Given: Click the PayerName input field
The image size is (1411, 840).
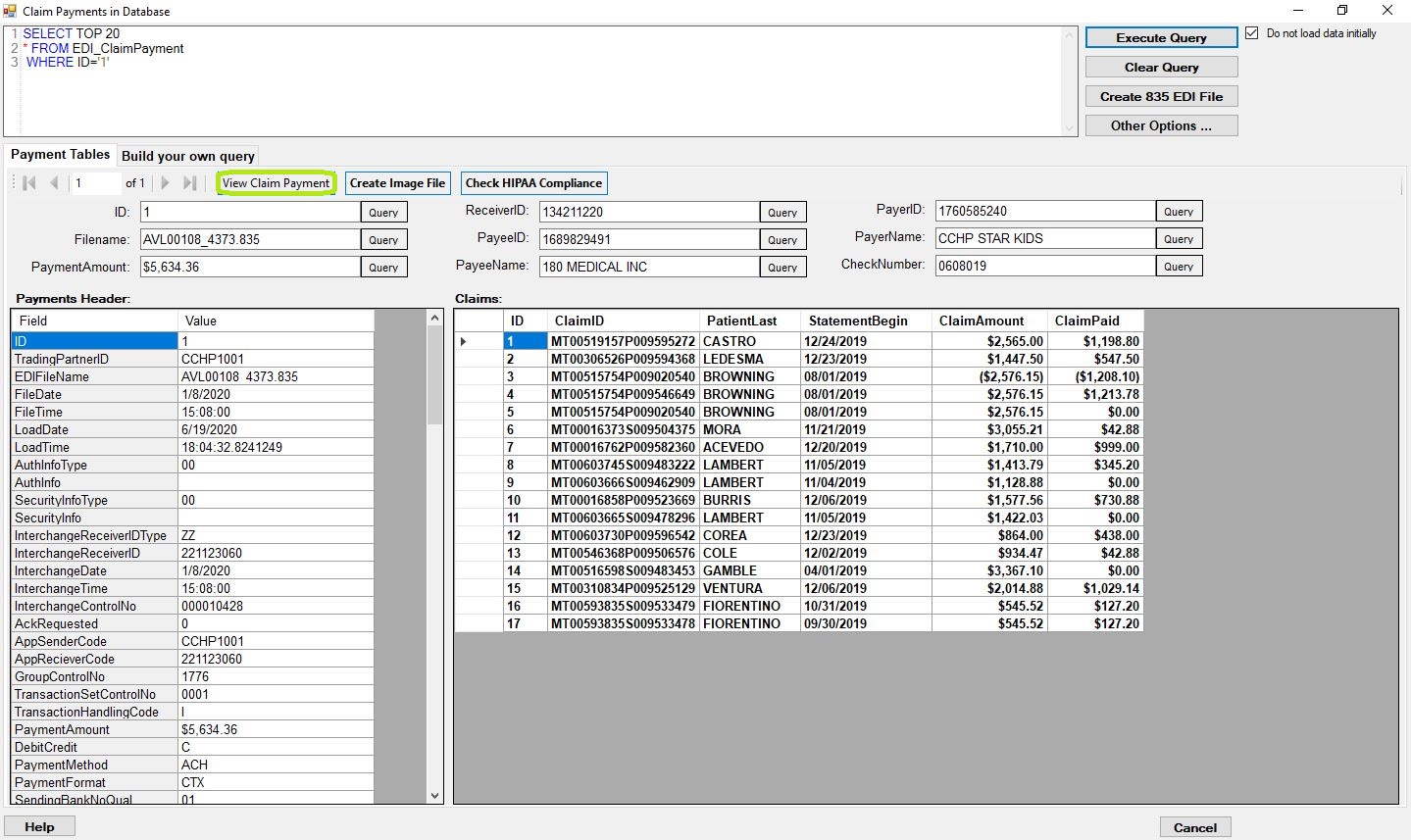Looking at the screenshot, I should point(1045,238).
